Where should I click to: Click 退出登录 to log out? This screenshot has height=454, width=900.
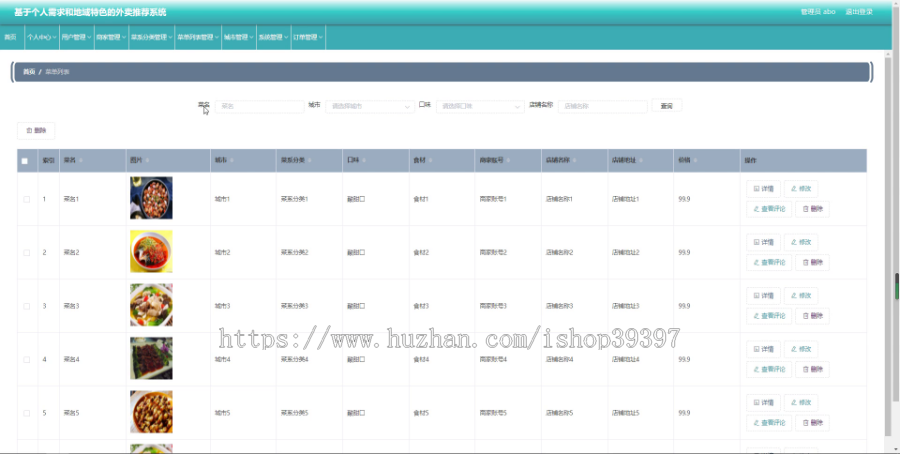tap(859, 11)
